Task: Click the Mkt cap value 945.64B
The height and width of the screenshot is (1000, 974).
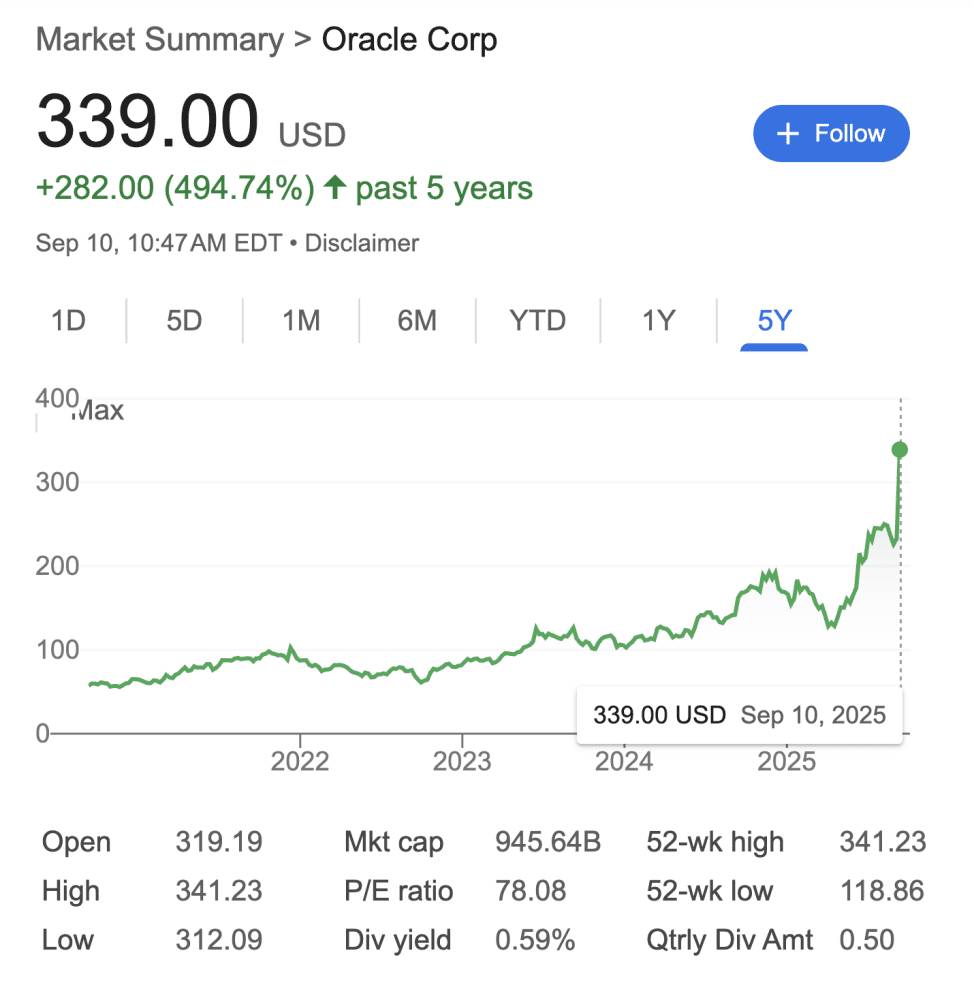Action: (x=548, y=842)
